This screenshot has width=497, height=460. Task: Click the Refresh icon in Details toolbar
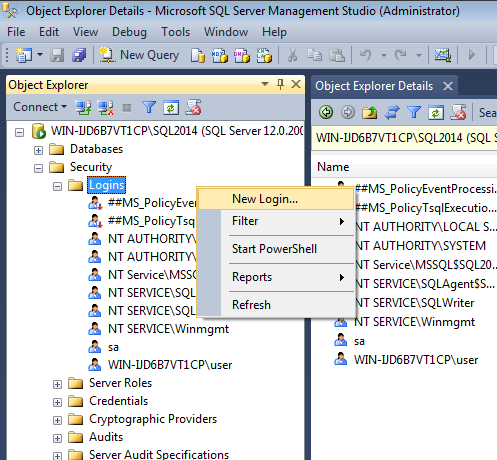pos(436,112)
